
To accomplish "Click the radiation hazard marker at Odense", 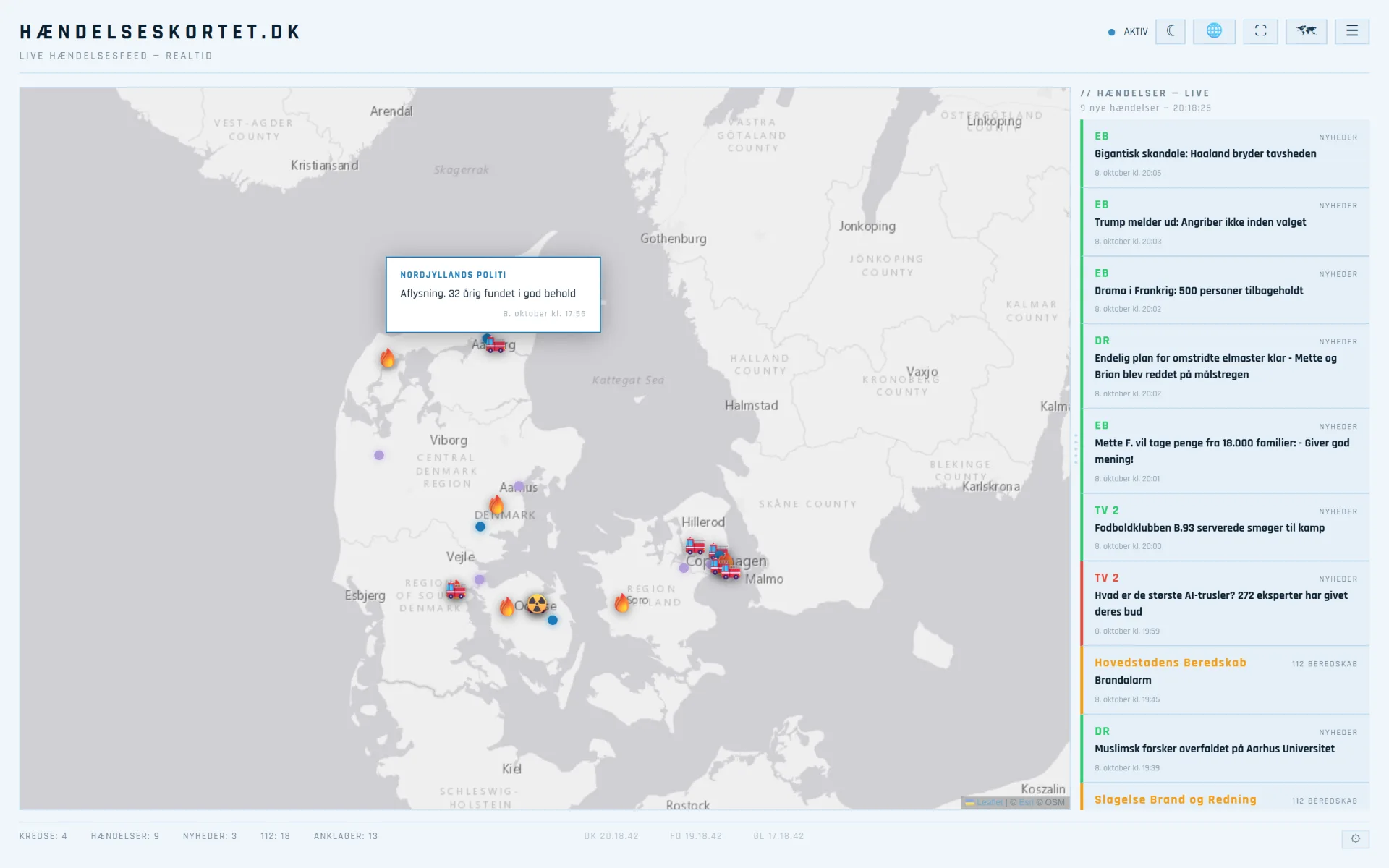I will (x=537, y=603).
